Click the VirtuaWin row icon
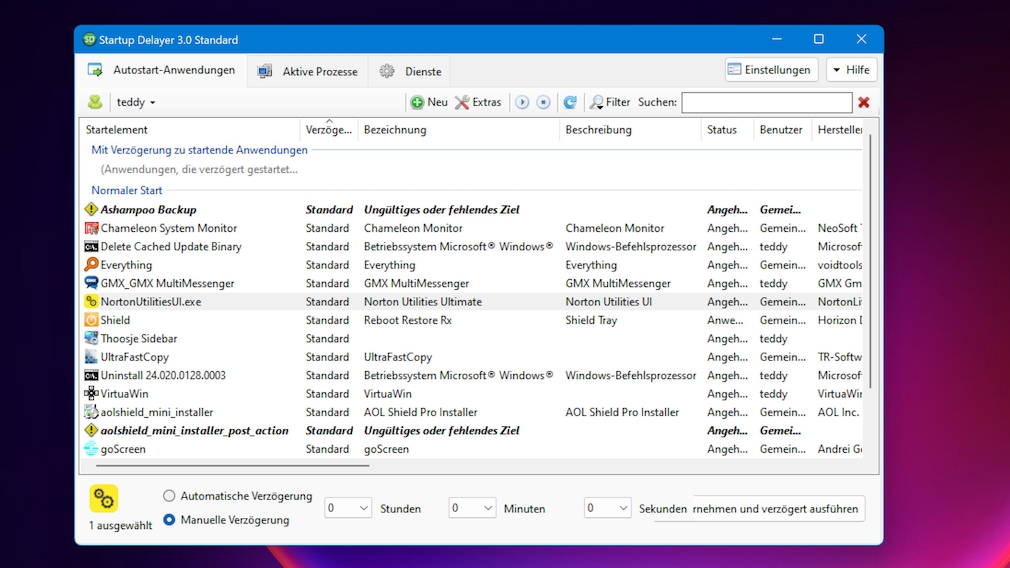1010x568 pixels. (x=91, y=393)
